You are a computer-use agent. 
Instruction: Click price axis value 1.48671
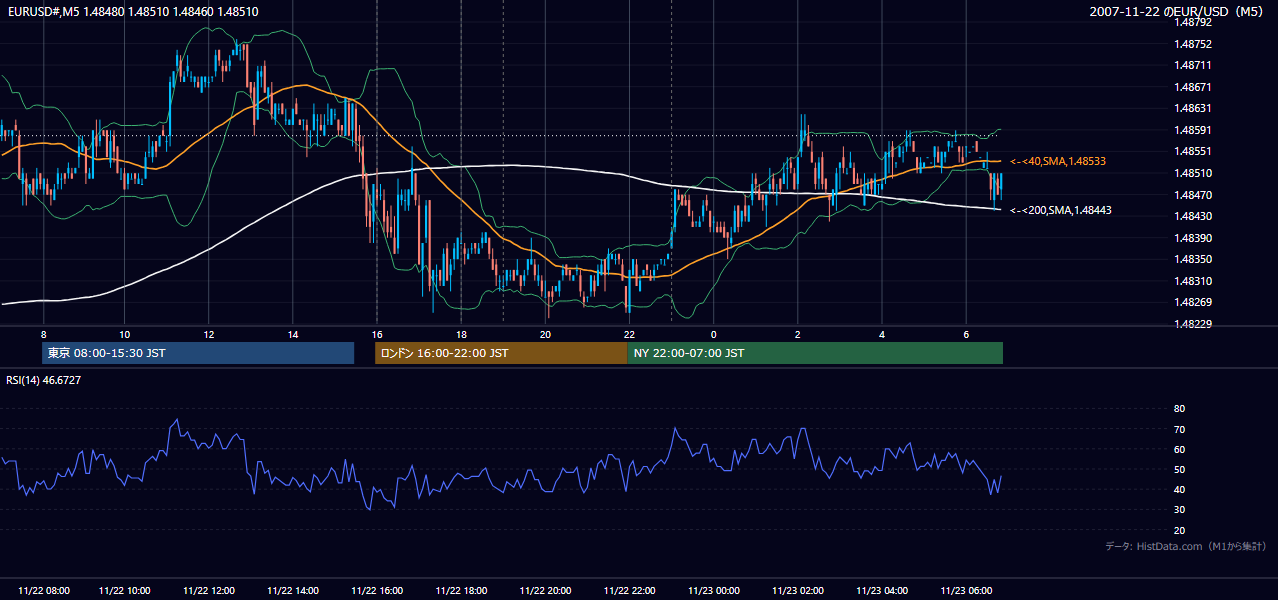[1193, 87]
